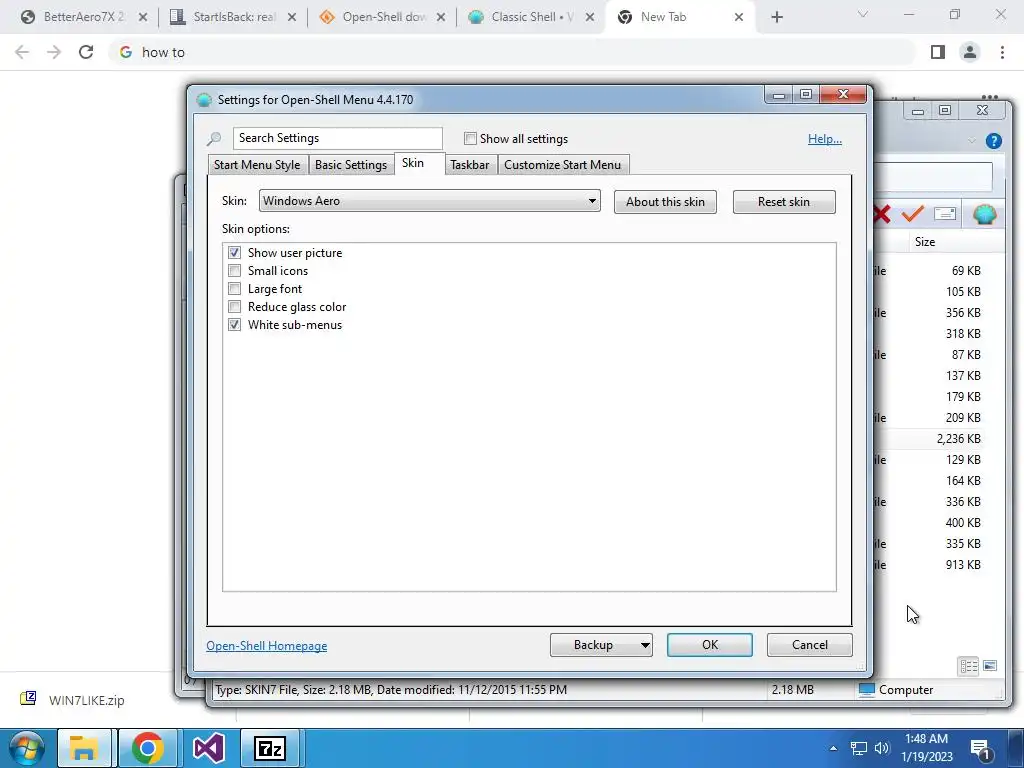Click the Reset skin button
1024x768 pixels.
click(784, 202)
